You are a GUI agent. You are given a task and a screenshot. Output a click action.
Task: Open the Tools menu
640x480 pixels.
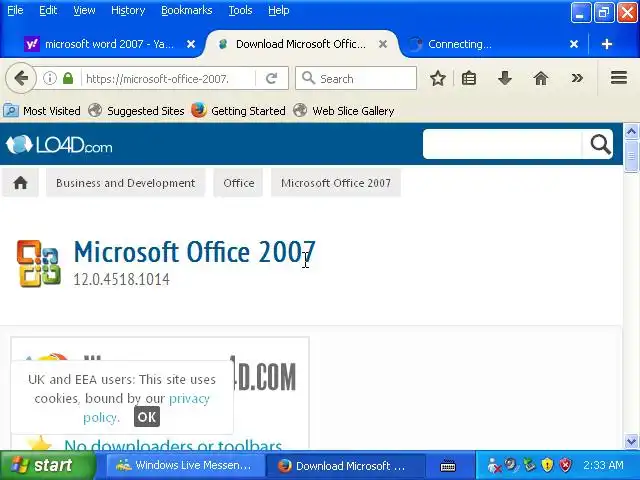pos(240,10)
